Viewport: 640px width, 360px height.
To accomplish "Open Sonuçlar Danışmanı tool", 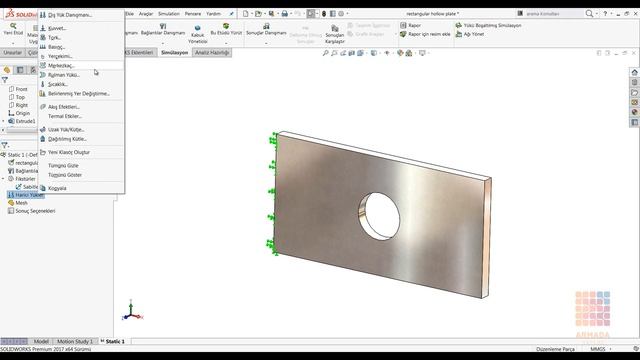I will coord(266,29).
